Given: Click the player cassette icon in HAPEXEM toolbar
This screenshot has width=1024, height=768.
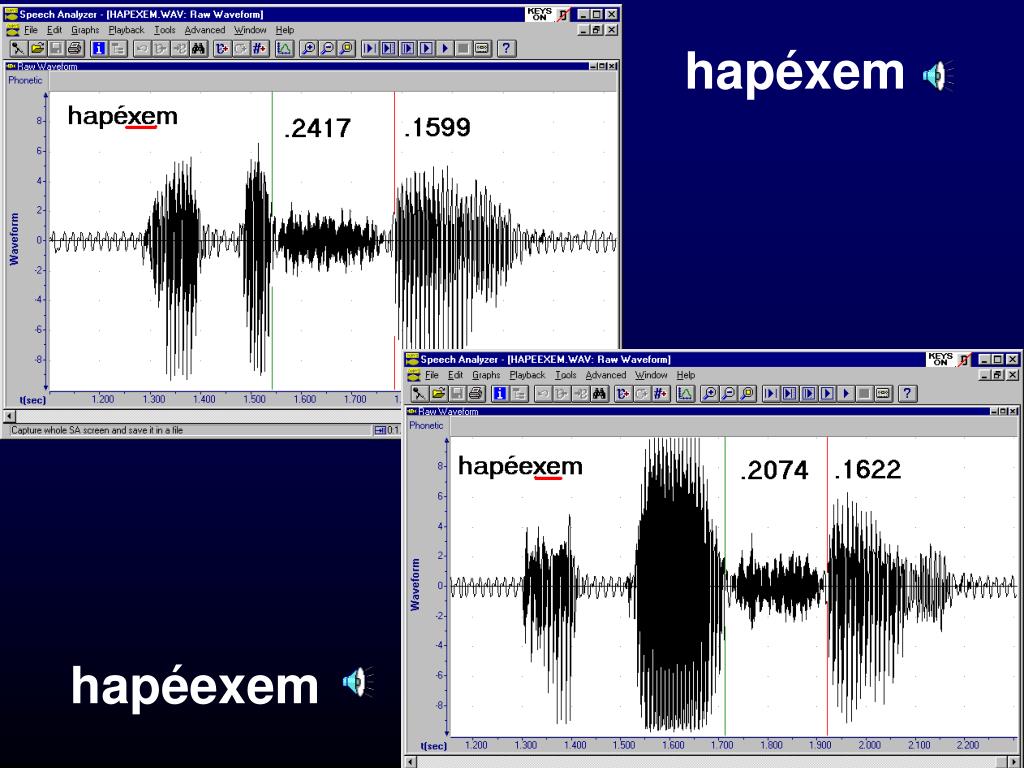Looking at the screenshot, I should click(483, 48).
